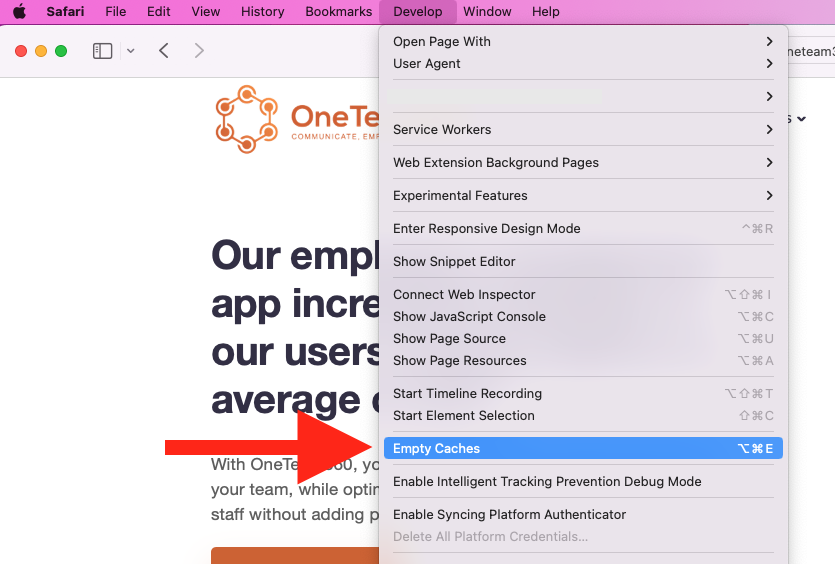
Task: Choose Start Timeline Recording
Action: [x=583, y=394]
